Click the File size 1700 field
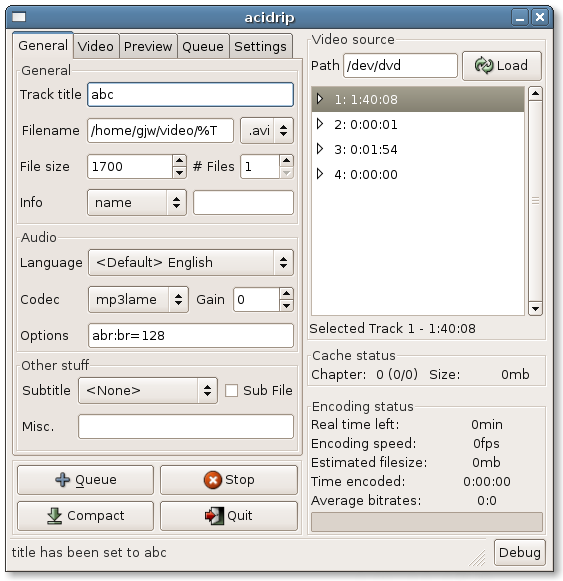The height and width of the screenshot is (581, 563). point(130,167)
